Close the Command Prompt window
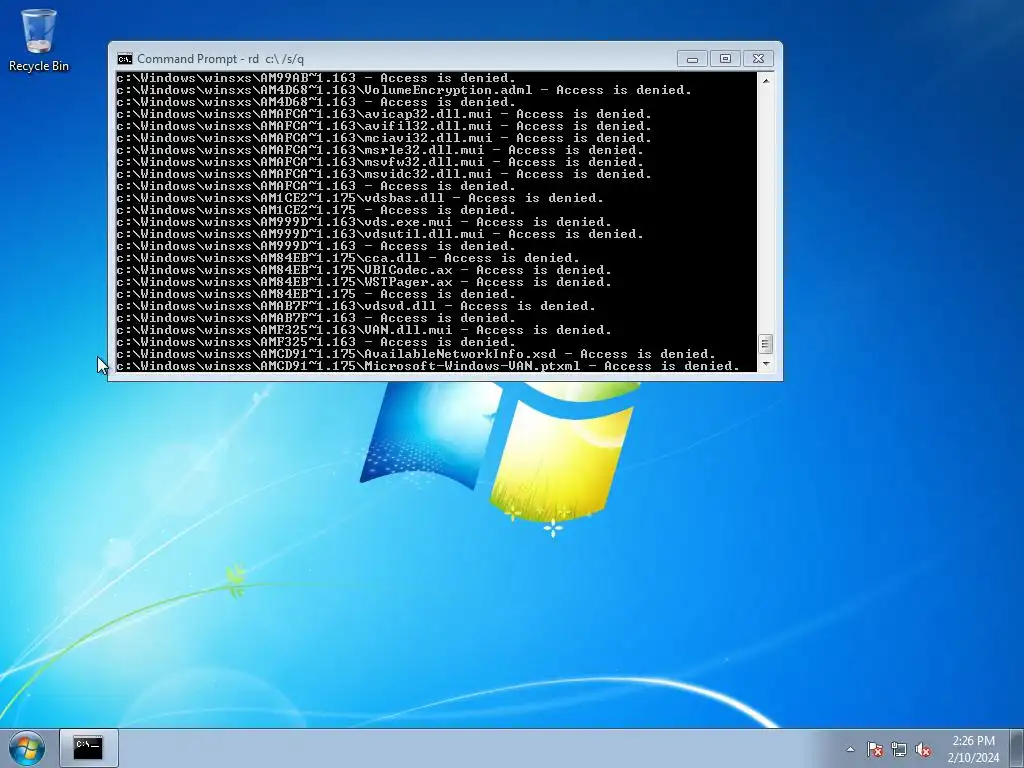 coord(758,59)
